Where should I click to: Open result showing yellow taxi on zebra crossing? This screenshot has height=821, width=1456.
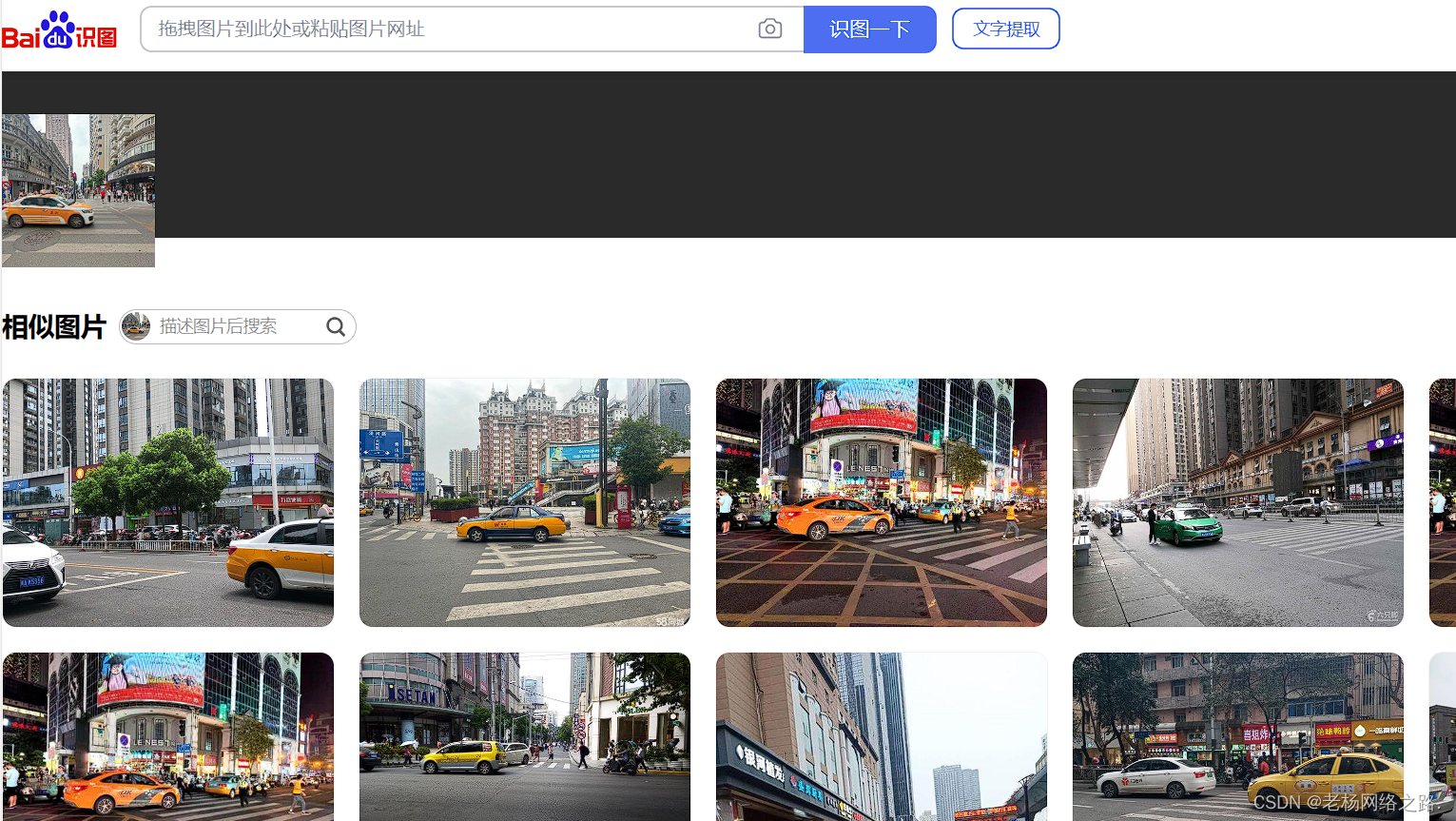(525, 502)
